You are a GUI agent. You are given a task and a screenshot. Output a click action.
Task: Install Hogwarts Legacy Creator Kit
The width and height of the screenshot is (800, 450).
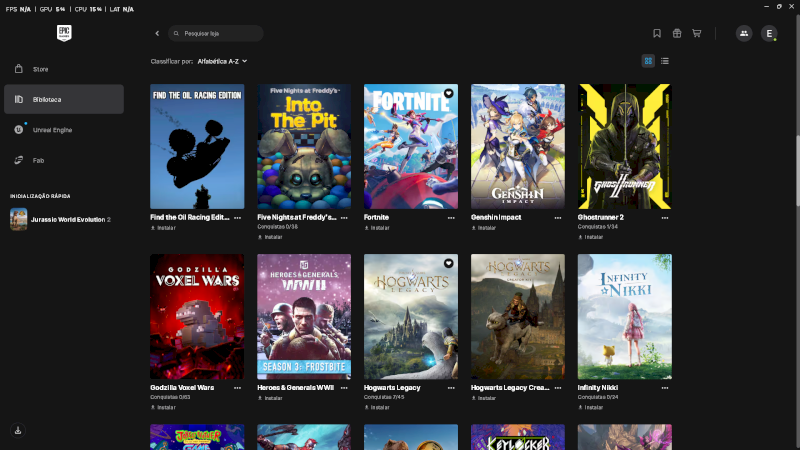tap(484, 398)
